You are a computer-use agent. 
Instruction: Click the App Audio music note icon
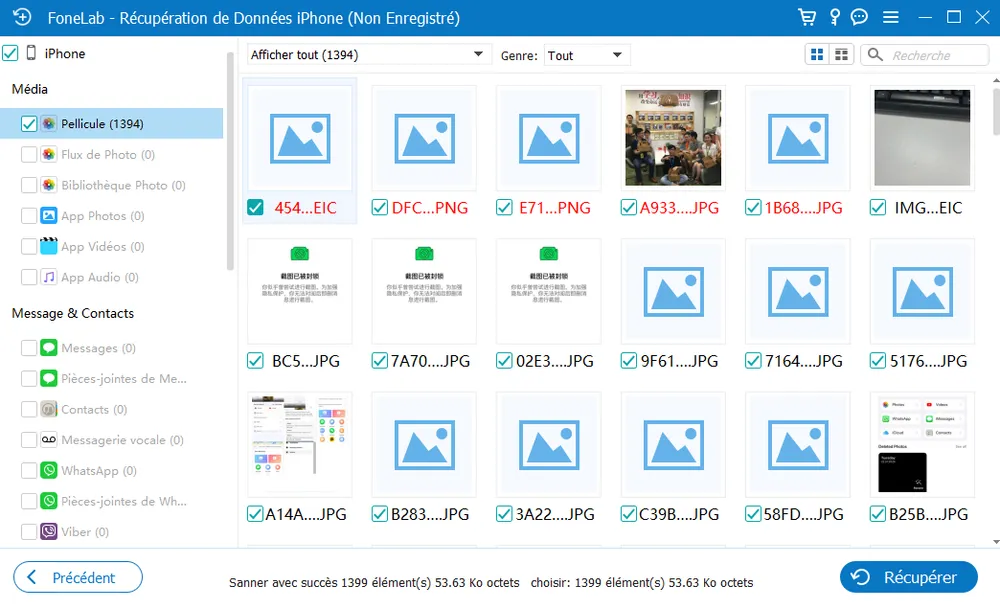click(49, 277)
